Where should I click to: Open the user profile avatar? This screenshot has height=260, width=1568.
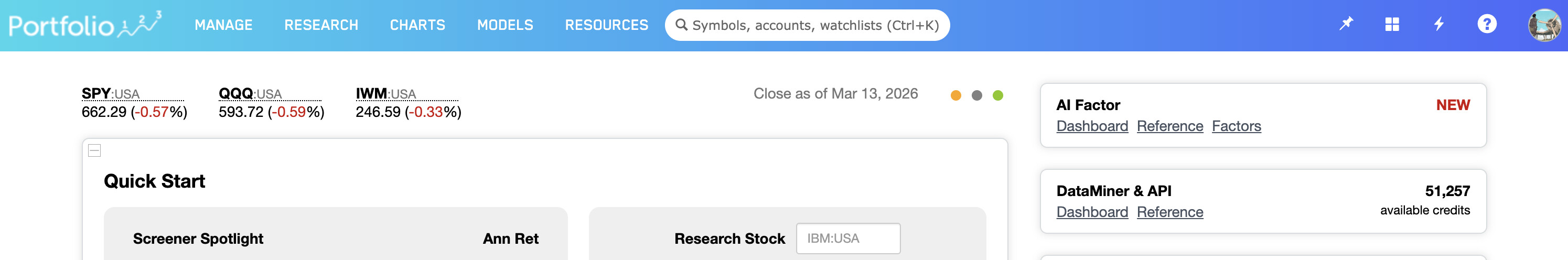[x=1544, y=25]
